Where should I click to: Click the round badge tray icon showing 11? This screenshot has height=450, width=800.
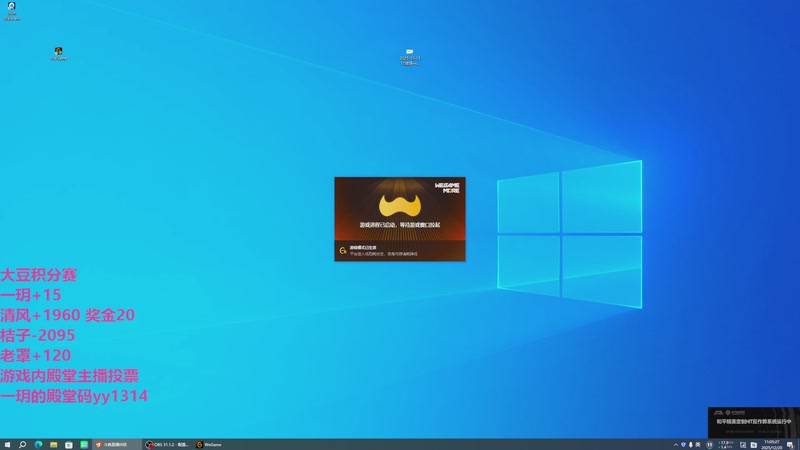[710, 445]
